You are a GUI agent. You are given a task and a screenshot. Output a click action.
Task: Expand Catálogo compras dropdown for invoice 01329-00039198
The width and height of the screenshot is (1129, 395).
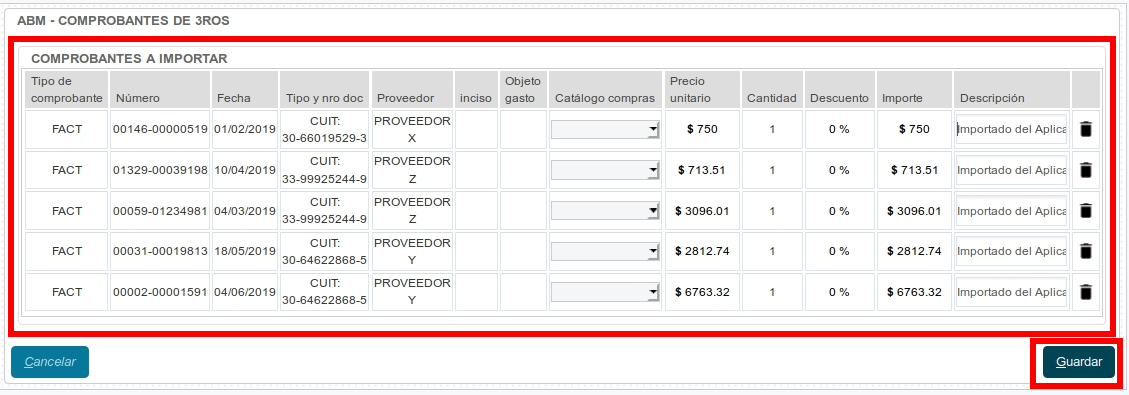click(605, 171)
